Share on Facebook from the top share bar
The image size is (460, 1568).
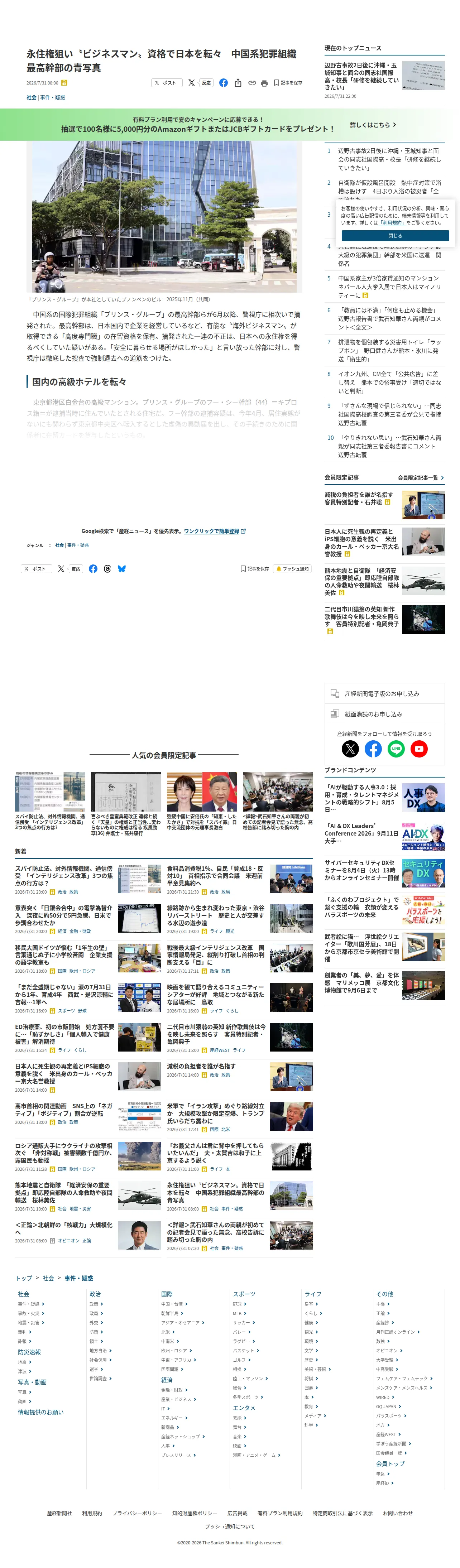pyautogui.click(x=223, y=83)
